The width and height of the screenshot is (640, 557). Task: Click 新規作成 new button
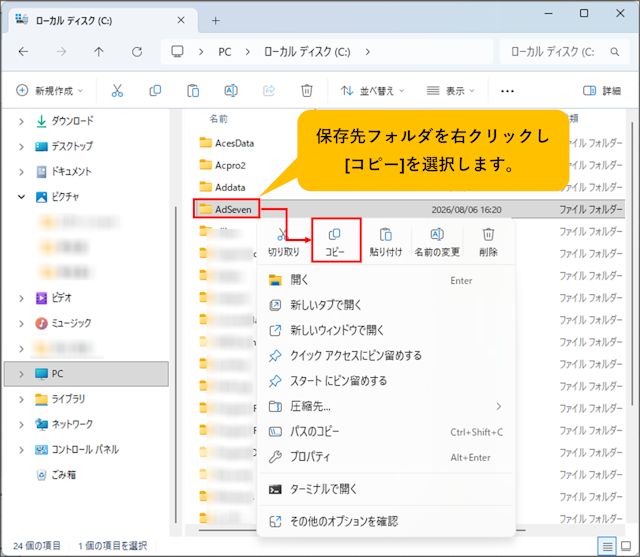coord(49,91)
